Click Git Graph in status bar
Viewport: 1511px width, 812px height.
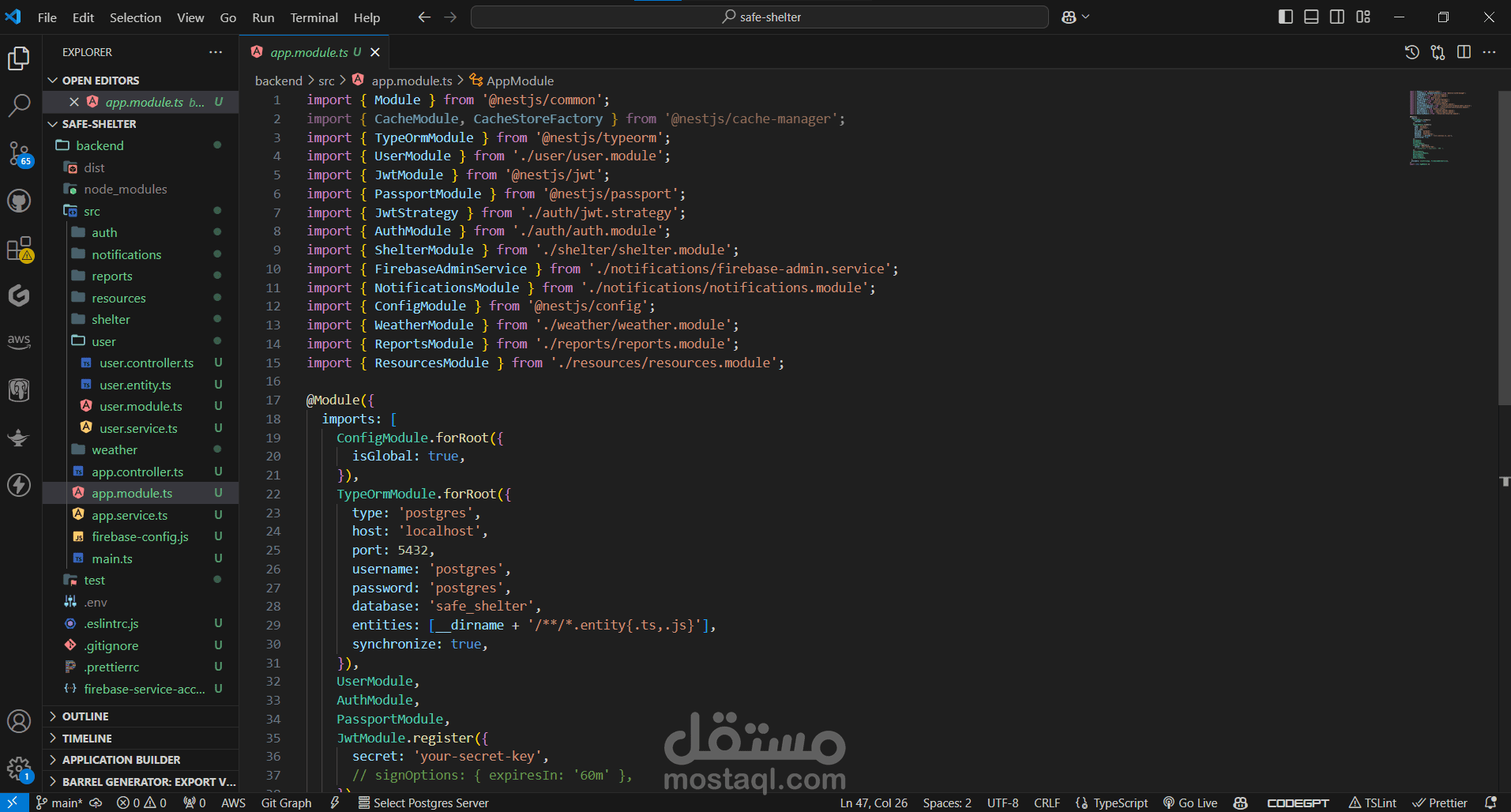(x=286, y=803)
